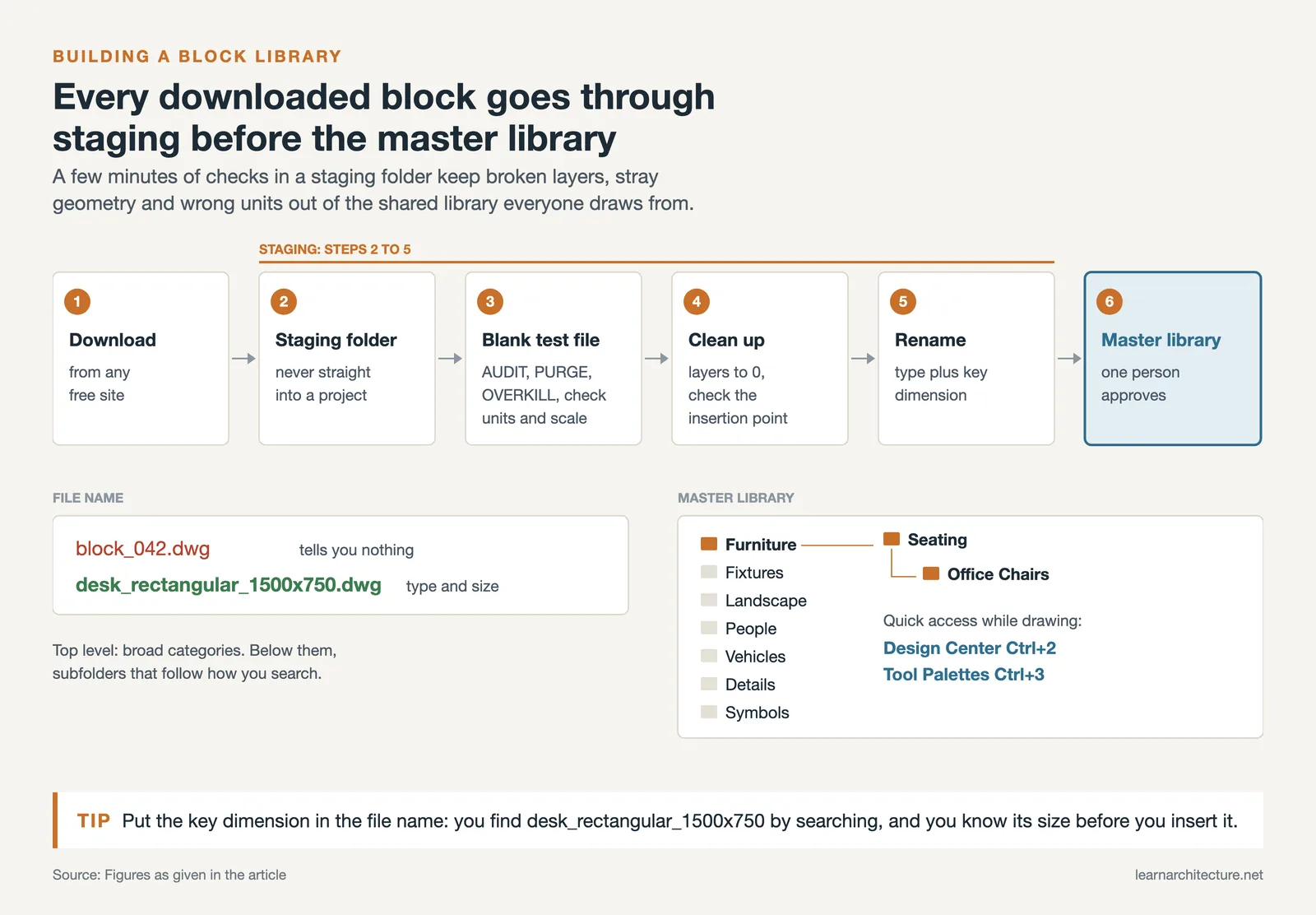Image resolution: width=1316 pixels, height=915 pixels.
Task: Click the orange TIP label
Action: pos(94,820)
